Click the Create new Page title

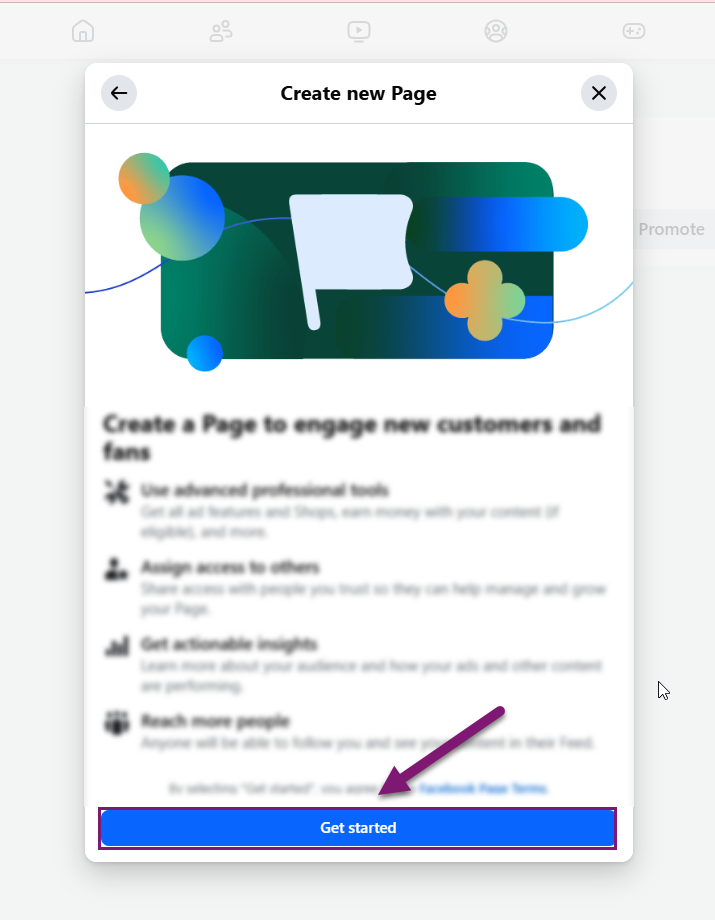(x=358, y=94)
